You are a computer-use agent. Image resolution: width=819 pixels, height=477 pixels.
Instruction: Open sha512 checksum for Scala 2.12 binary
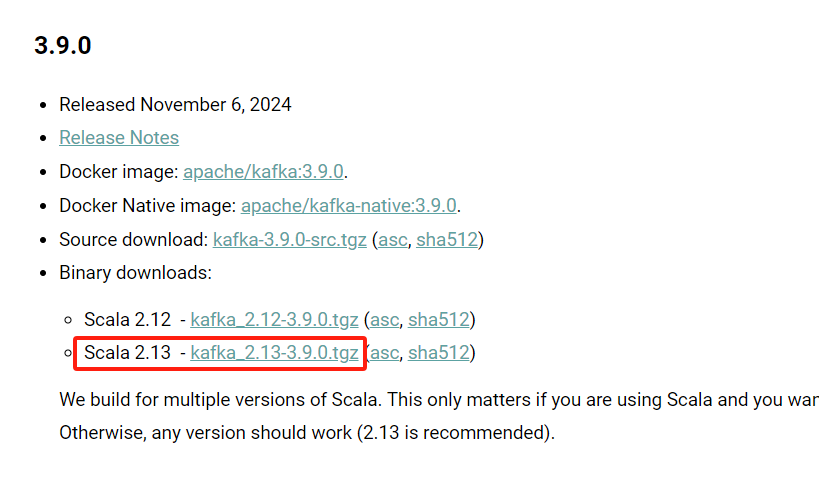[x=439, y=320]
